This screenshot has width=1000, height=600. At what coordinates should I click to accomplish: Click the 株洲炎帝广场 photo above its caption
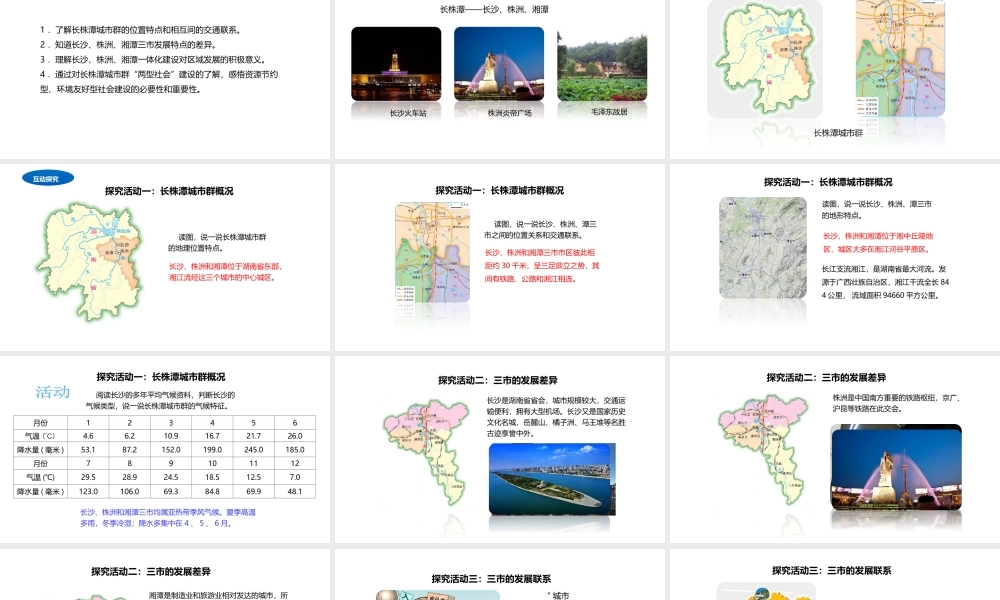click(x=499, y=64)
